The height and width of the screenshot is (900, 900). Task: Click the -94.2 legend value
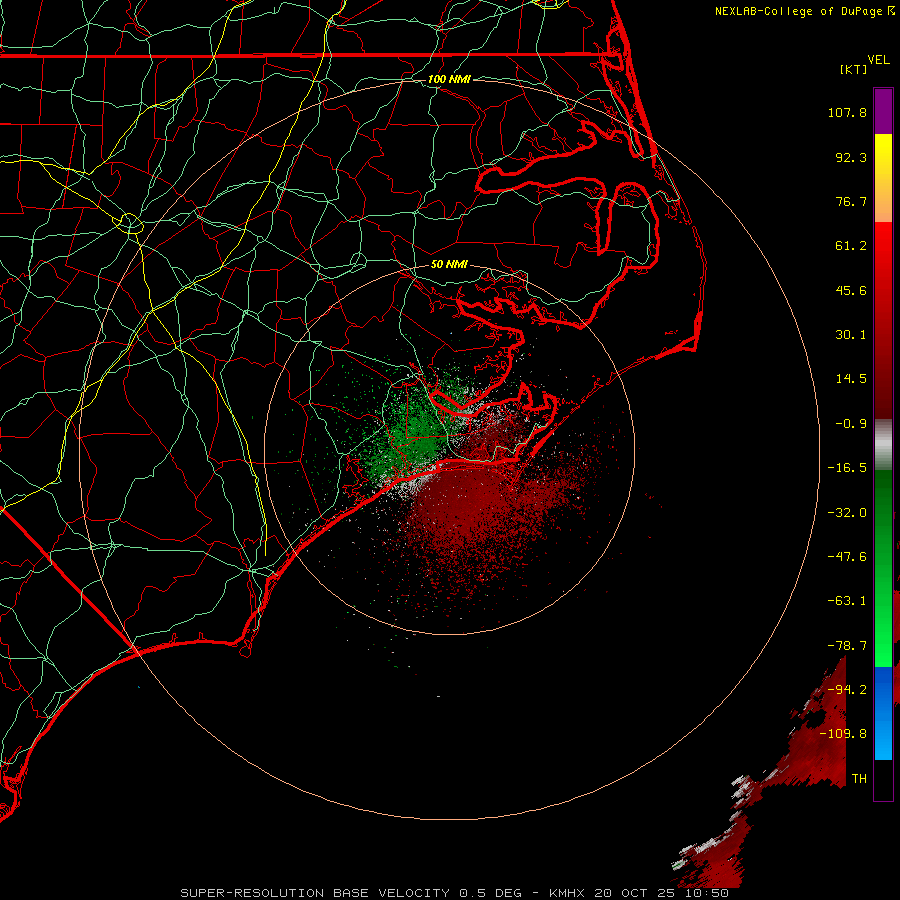click(x=847, y=690)
